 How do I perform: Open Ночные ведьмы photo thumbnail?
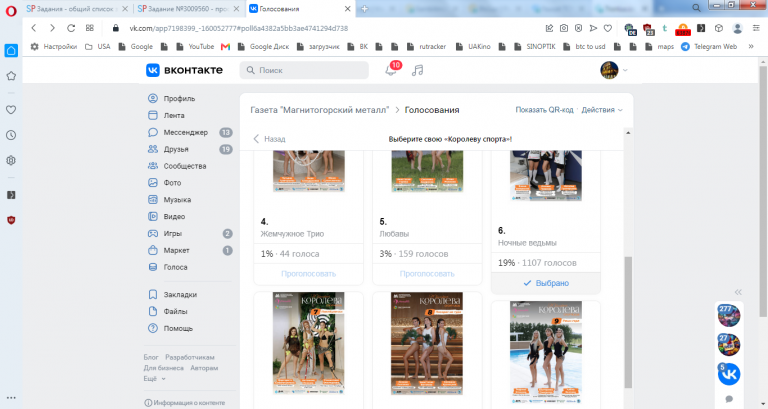pyautogui.click(x=546, y=175)
